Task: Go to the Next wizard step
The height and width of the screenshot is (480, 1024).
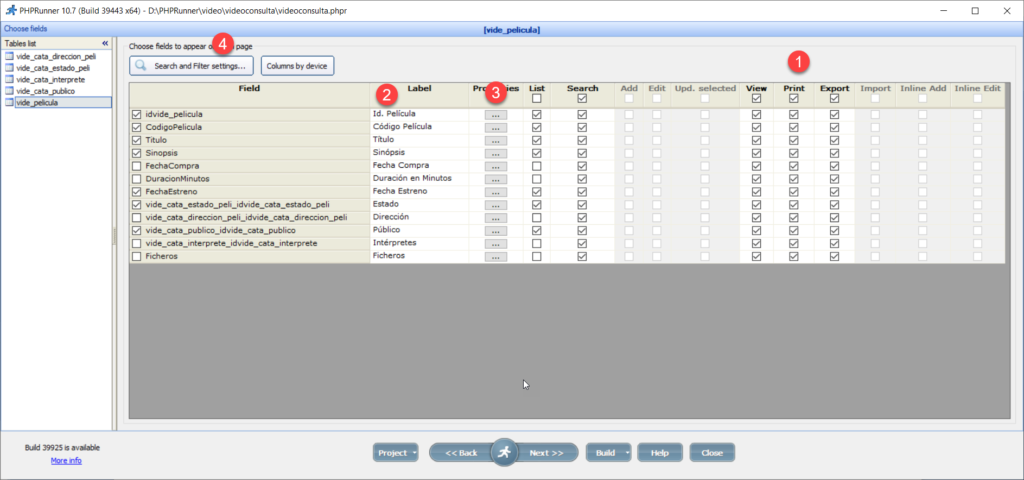Action: 547,453
